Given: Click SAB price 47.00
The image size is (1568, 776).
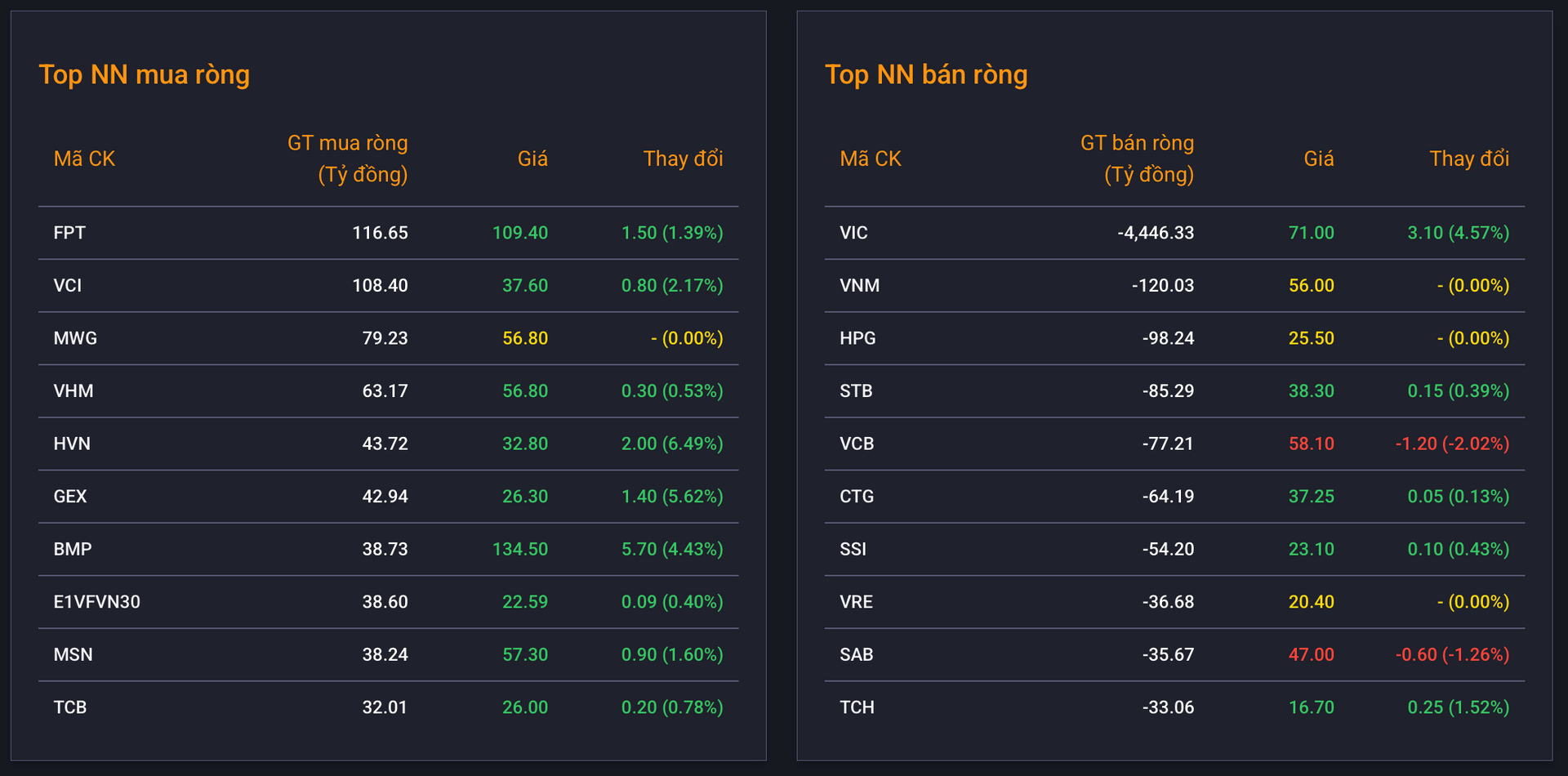Looking at the screenshot, I should pos(1312,654).
